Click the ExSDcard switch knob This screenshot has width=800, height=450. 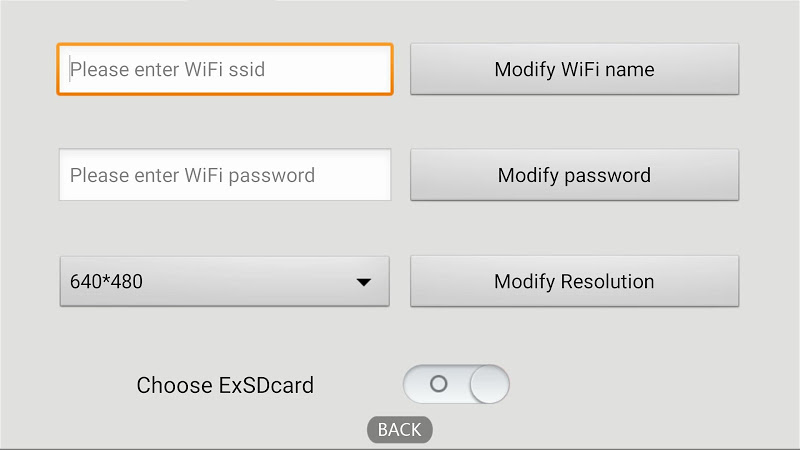point(489,384)
